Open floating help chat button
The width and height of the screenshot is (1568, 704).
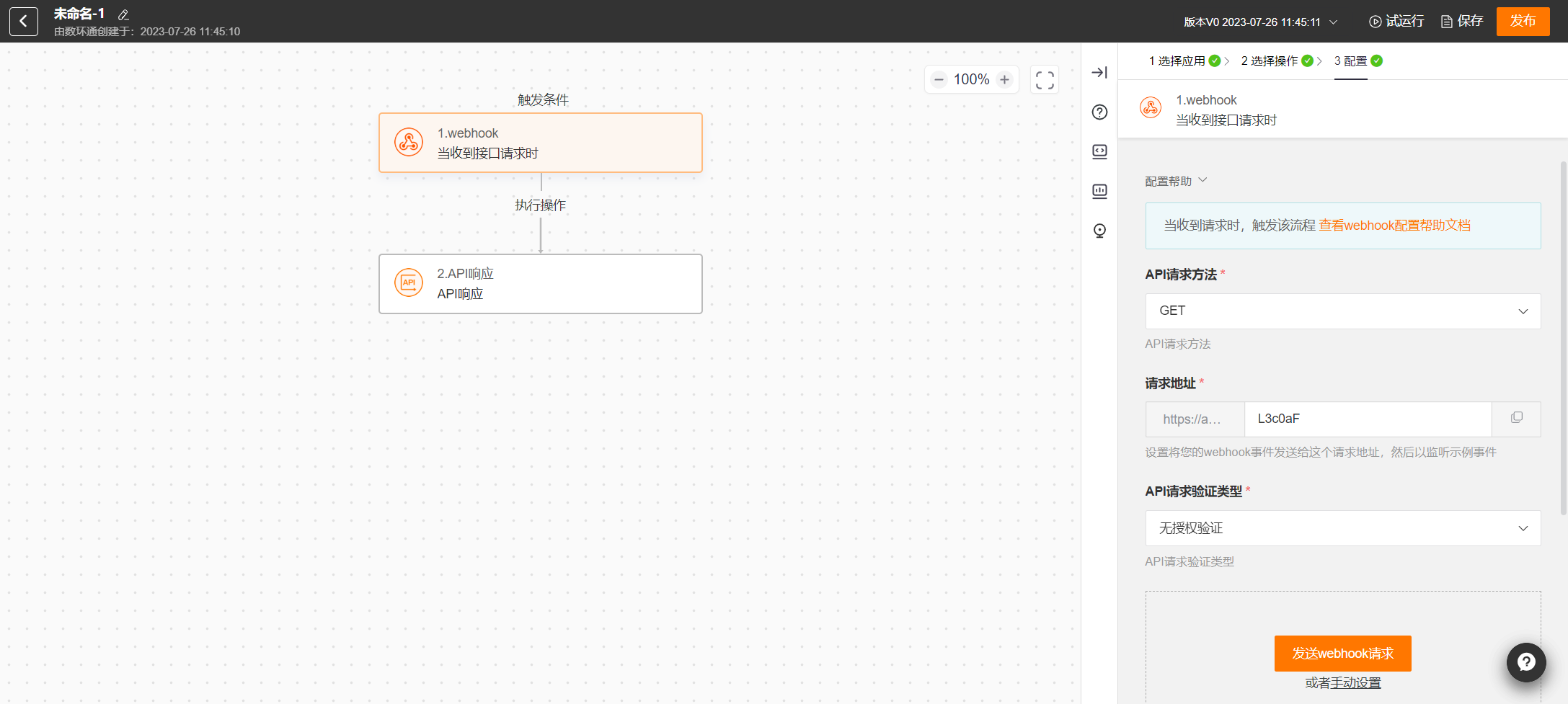1525,662
